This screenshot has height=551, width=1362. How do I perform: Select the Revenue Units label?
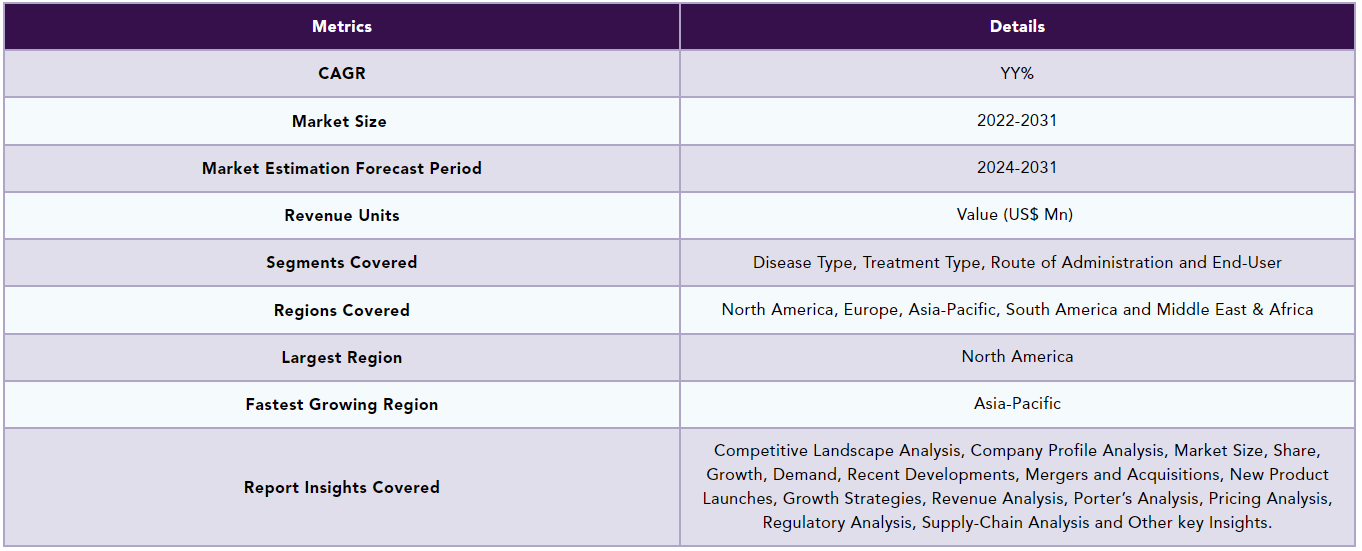[342, 215]
